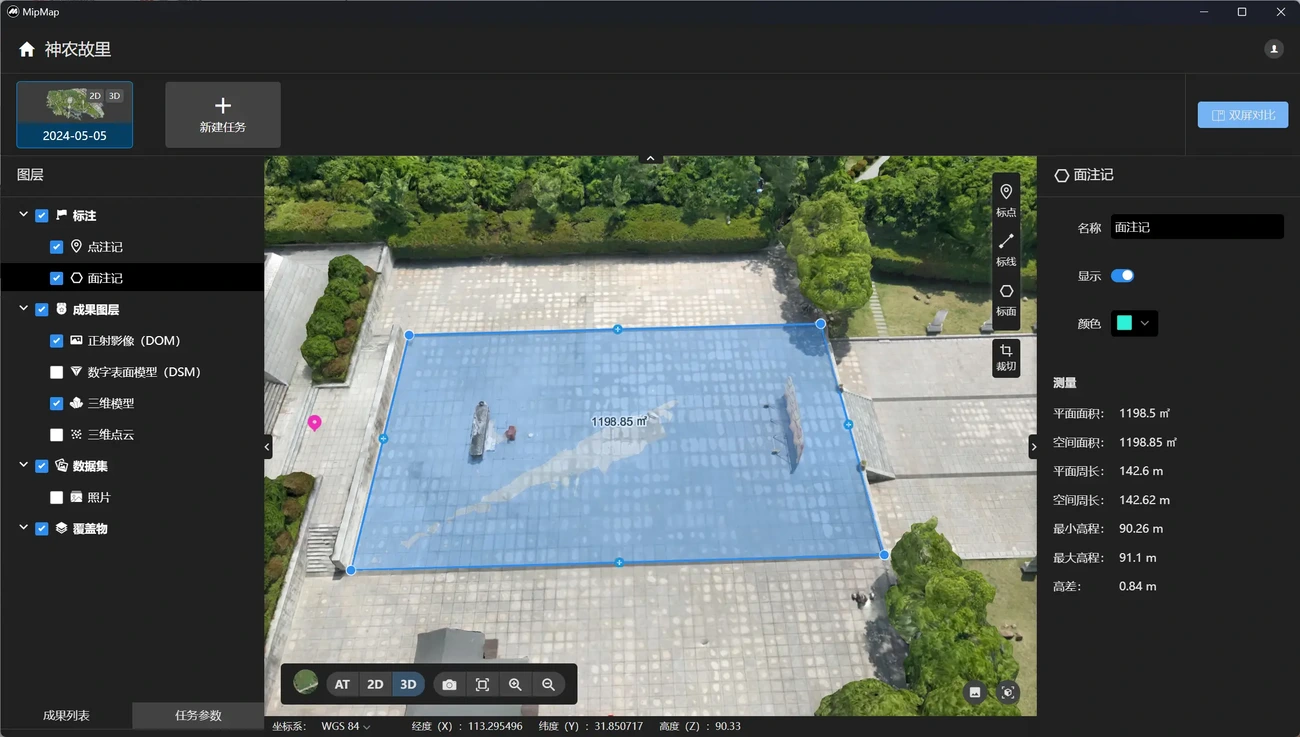The width and height of the screenshot is (1300, 737).
Task: Enable the 数字表面模型 (DSM) layer checkbox
Action: click(x=57, y=372)
